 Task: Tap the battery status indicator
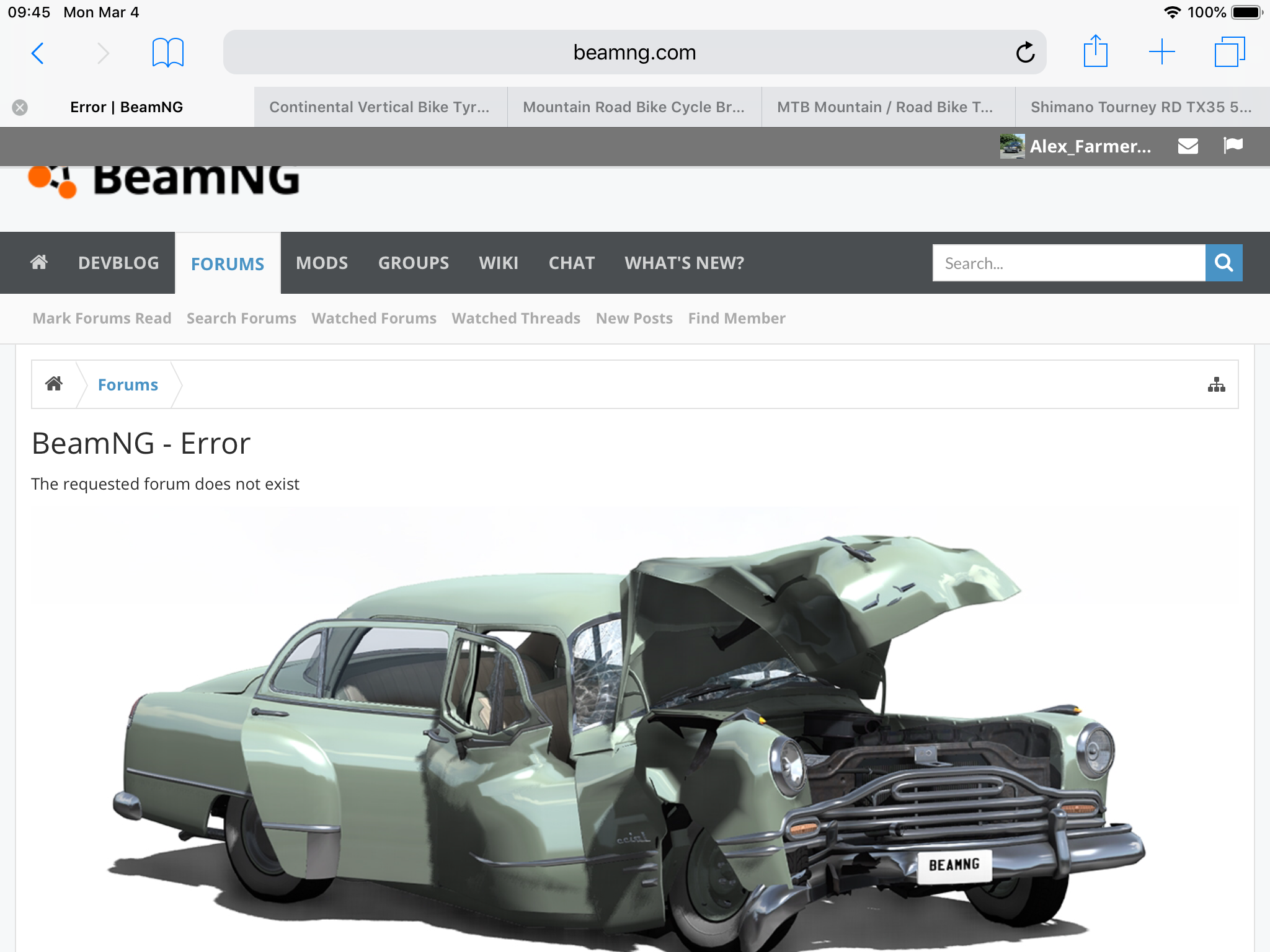point(1247,12)
